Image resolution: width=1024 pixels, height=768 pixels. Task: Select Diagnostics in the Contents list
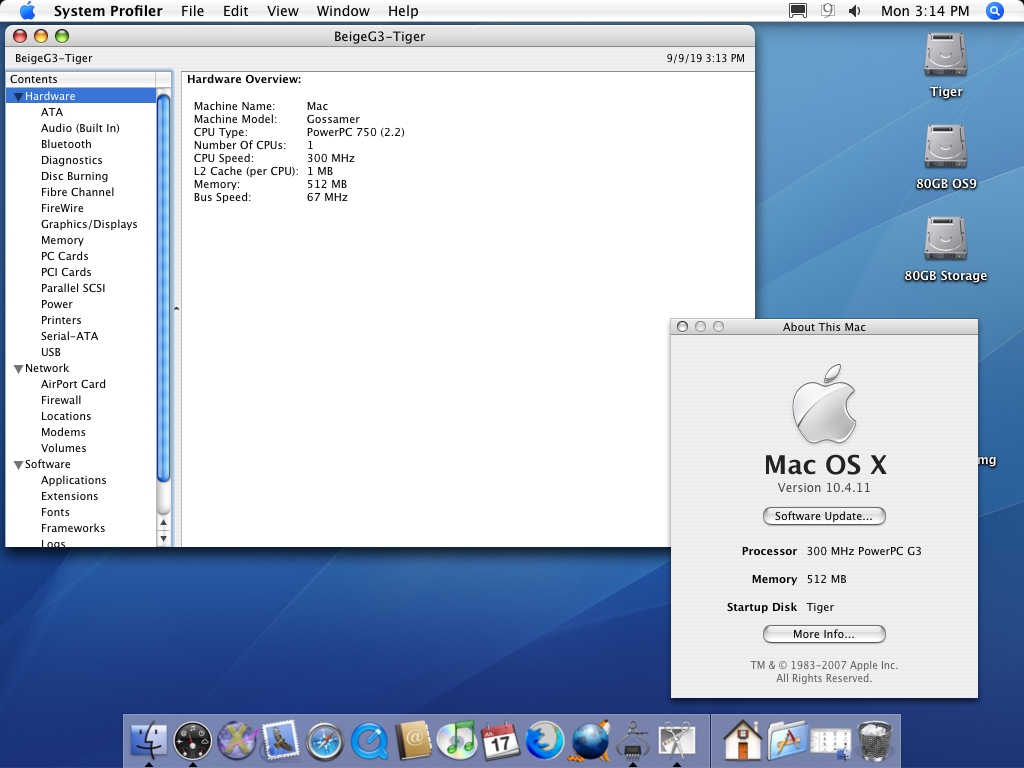click(72, 160)
